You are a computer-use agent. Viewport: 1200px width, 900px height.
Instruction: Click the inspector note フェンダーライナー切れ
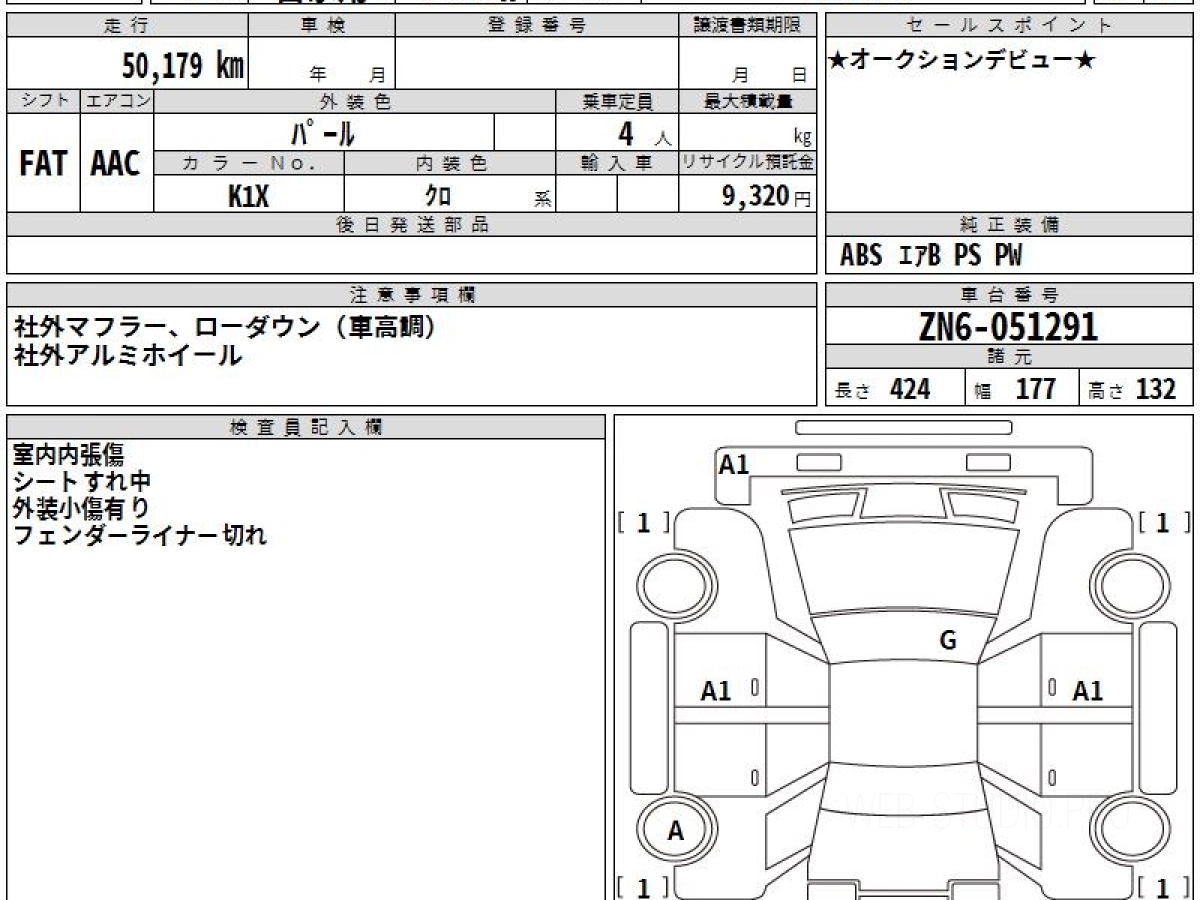(x=139, y=535)
